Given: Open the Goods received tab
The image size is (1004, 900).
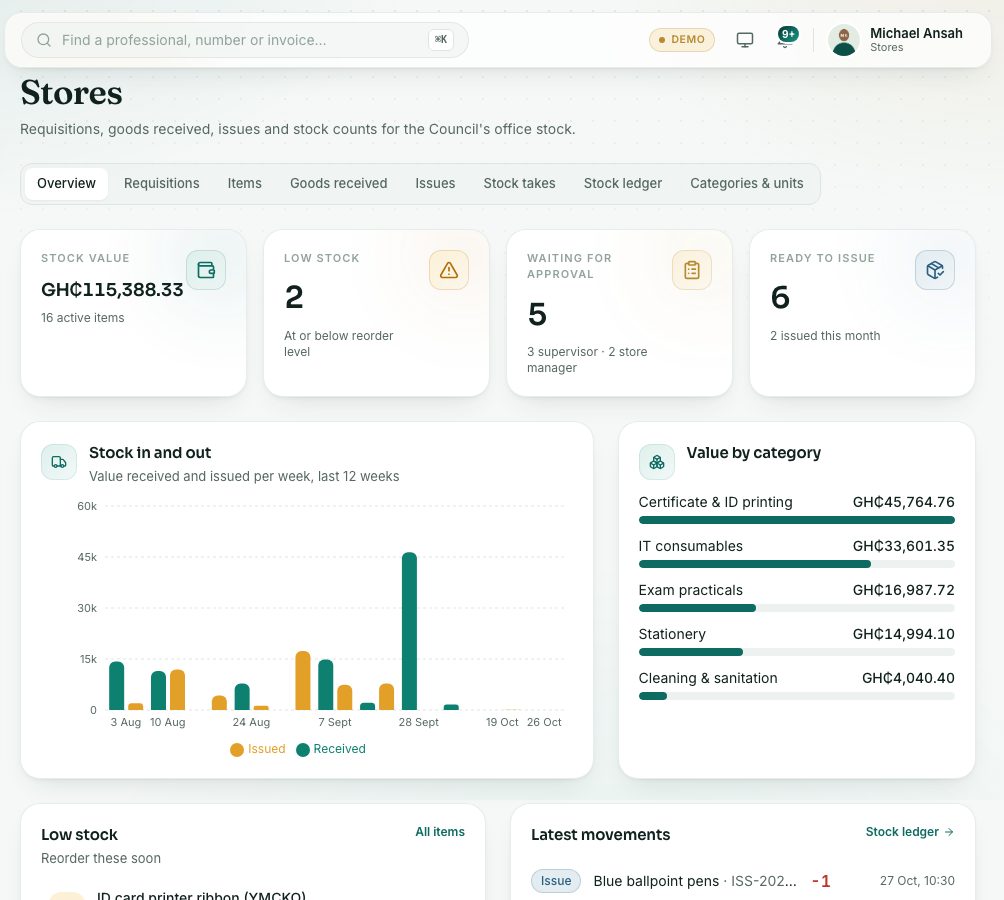Looking at the screenshot, I should [x=339, y=184].
